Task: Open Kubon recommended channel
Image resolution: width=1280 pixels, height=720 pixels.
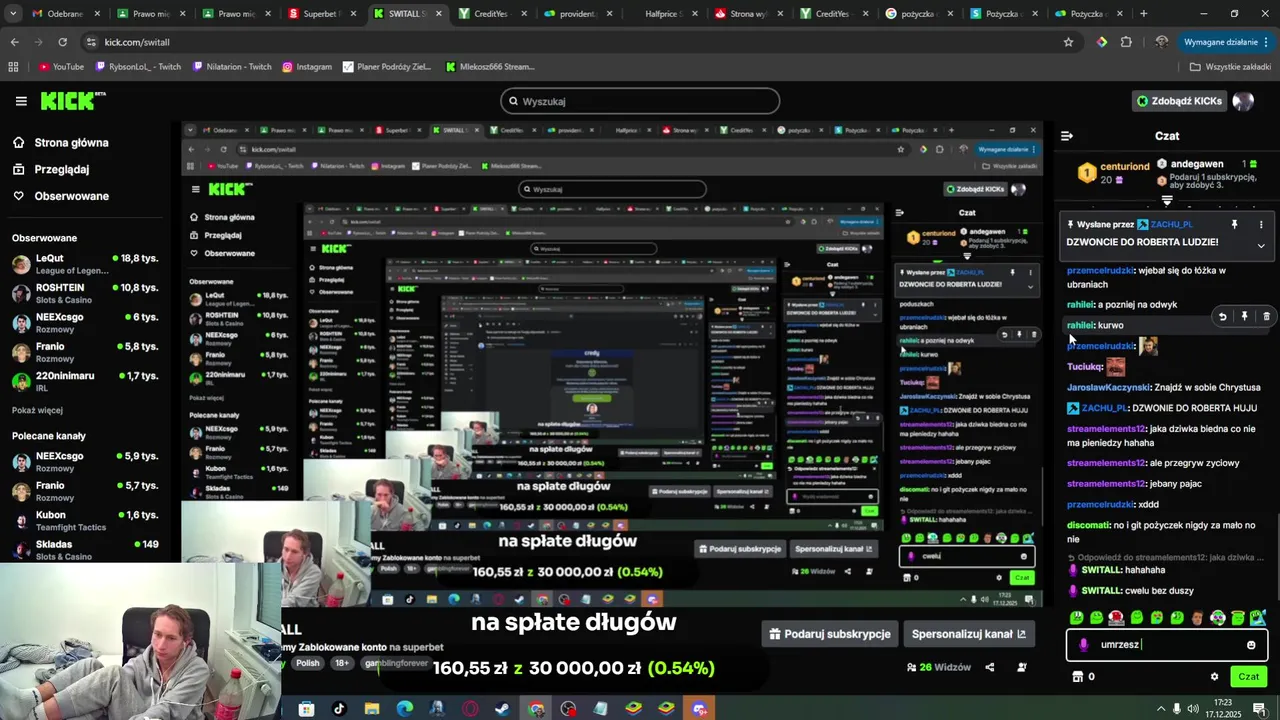Action: coord(85,521)
